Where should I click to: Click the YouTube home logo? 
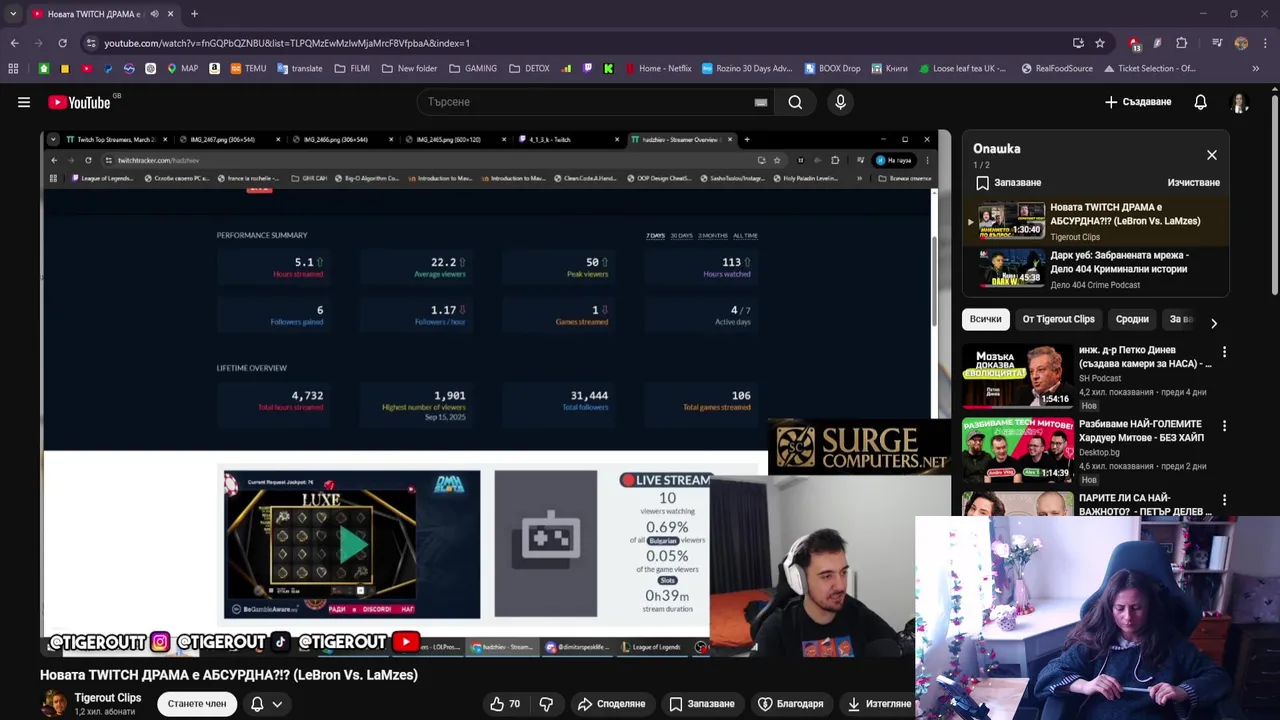[79, 102]
